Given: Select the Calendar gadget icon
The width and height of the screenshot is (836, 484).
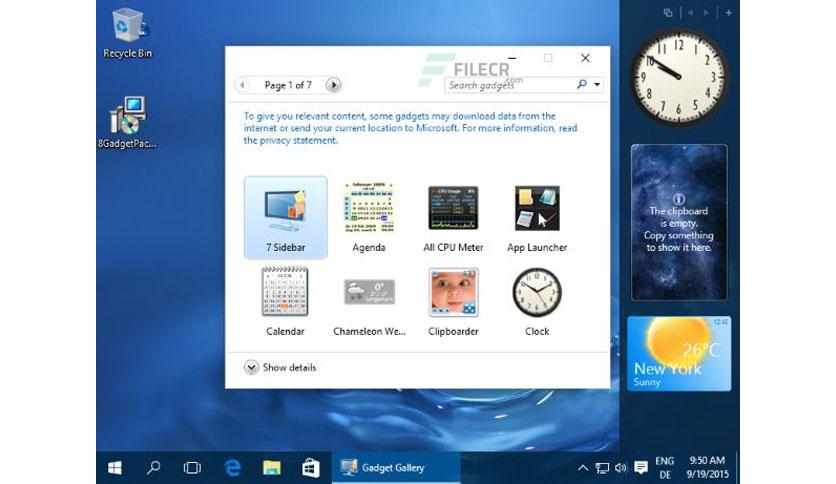Looking at the screenshot, I should pos(285,292).
